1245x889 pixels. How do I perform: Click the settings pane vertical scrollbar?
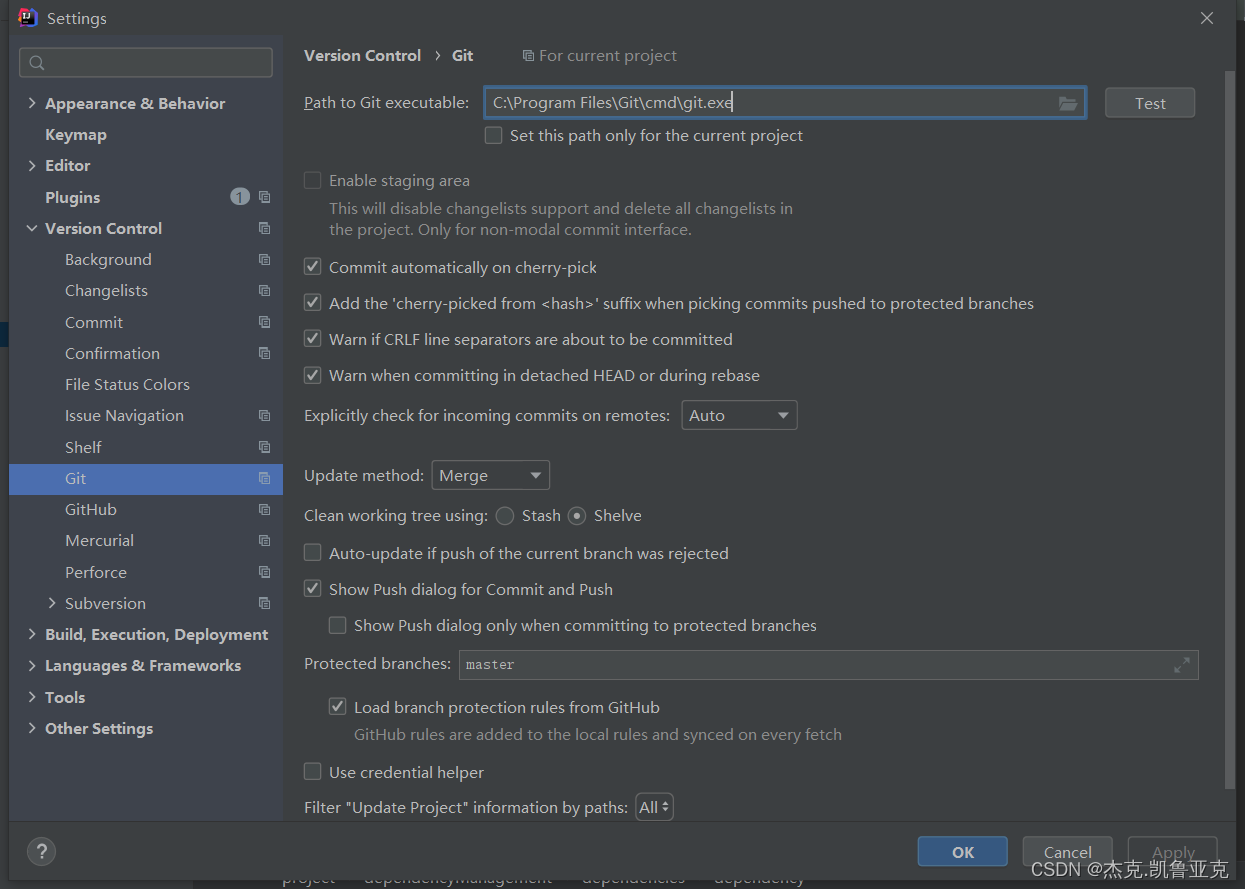(1230, 430)
